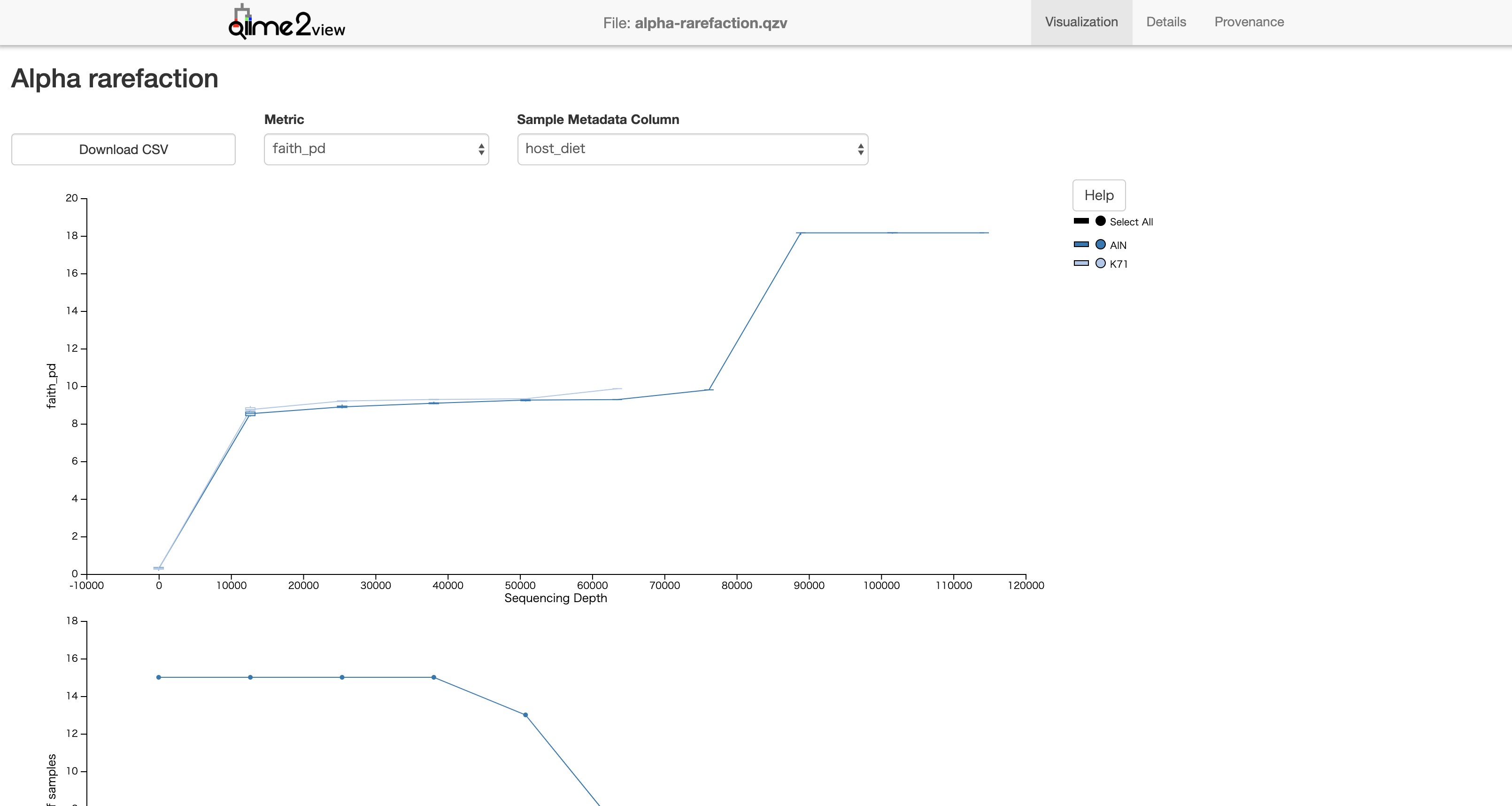Click the first point in samples plot
Image resolution: width=1512 pixels, height=806 pixels.
click(159, 677)
